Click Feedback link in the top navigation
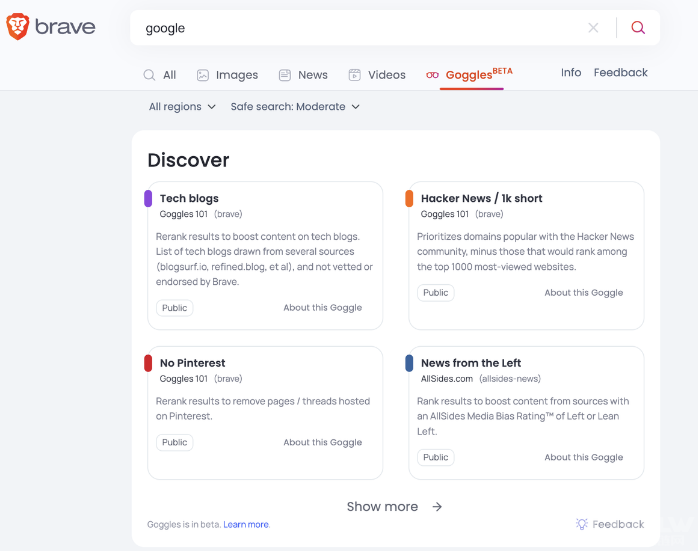Viewport: 698px width, 551px height. (621, 73)
